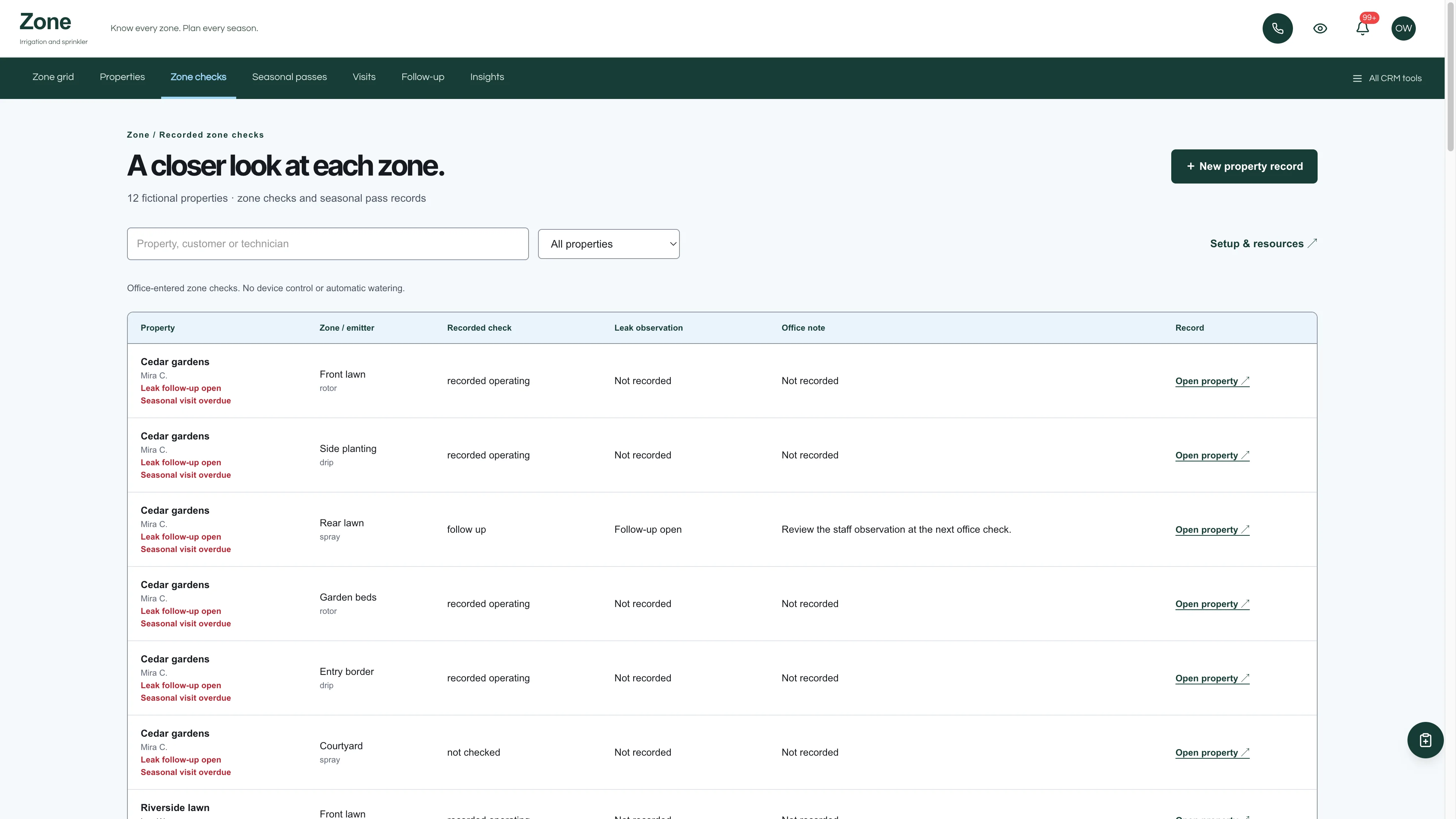This screenshot has height=819, width=1456.
Task: Open property for Rear lawn row
Action: coord(1212,530)
